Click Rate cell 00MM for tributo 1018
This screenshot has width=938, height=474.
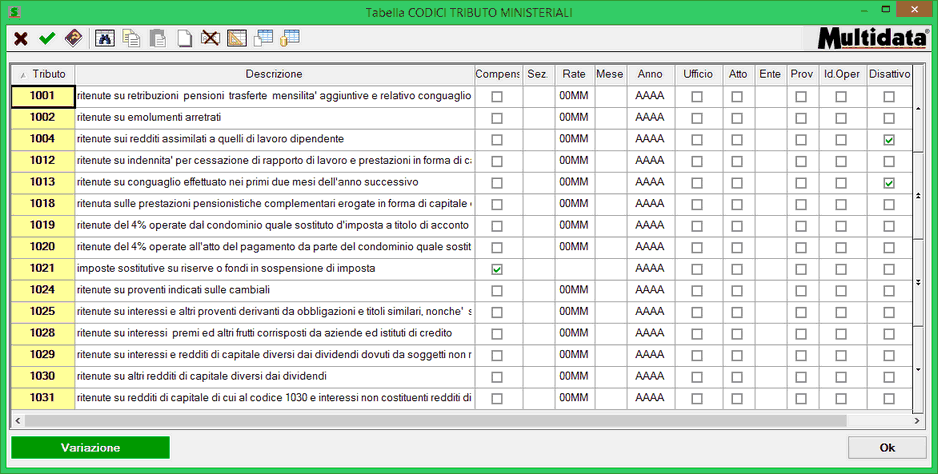574,203
